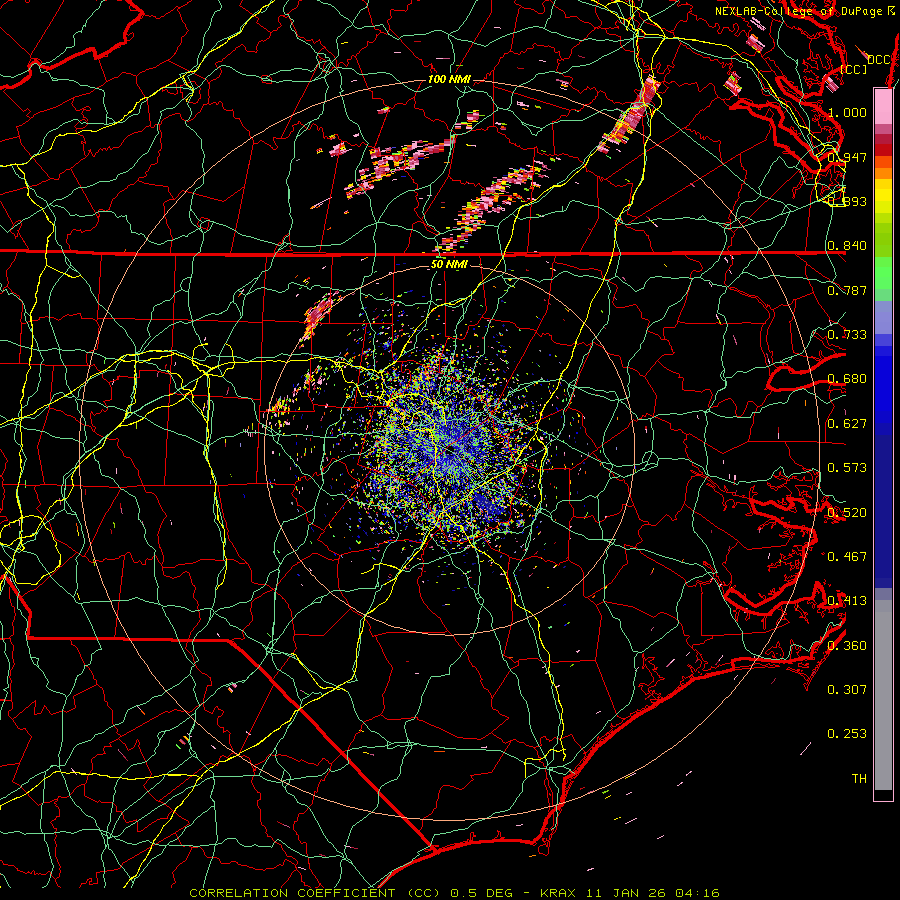This screenshot has height=900, width=900.
Task: Click the 50 NMI range ring label
Action: [449, 264]
